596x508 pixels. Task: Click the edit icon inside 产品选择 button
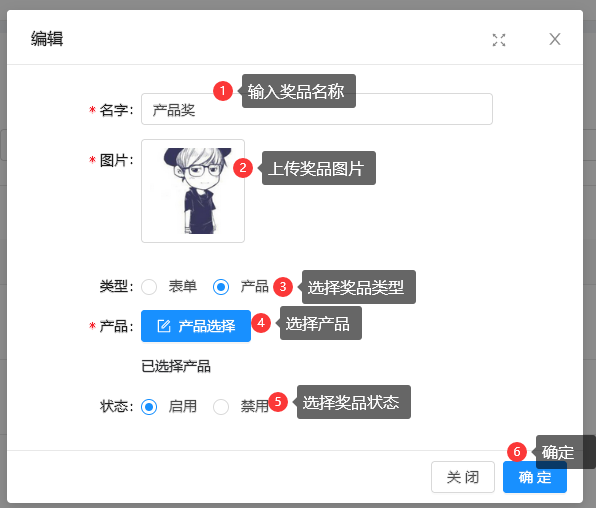[x=164, y=326]
